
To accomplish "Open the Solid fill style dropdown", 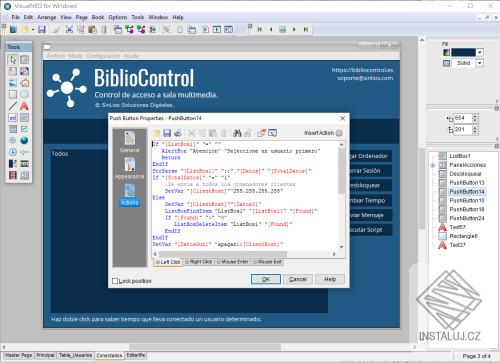I will 479,63.
